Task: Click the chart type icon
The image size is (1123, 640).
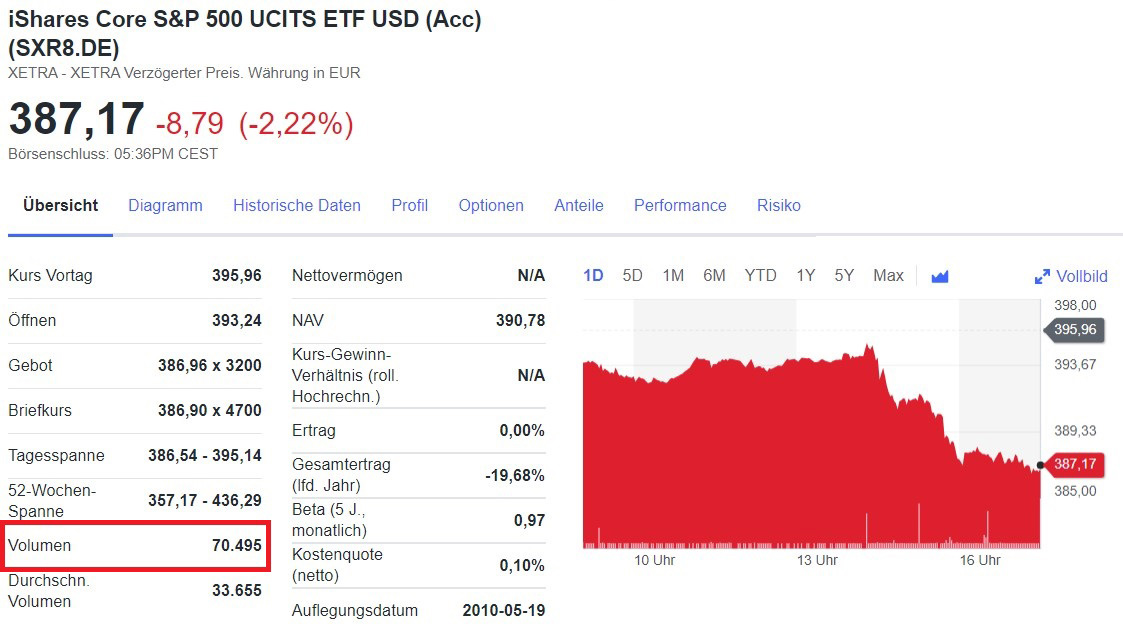Action: click(x=939, y=276)
